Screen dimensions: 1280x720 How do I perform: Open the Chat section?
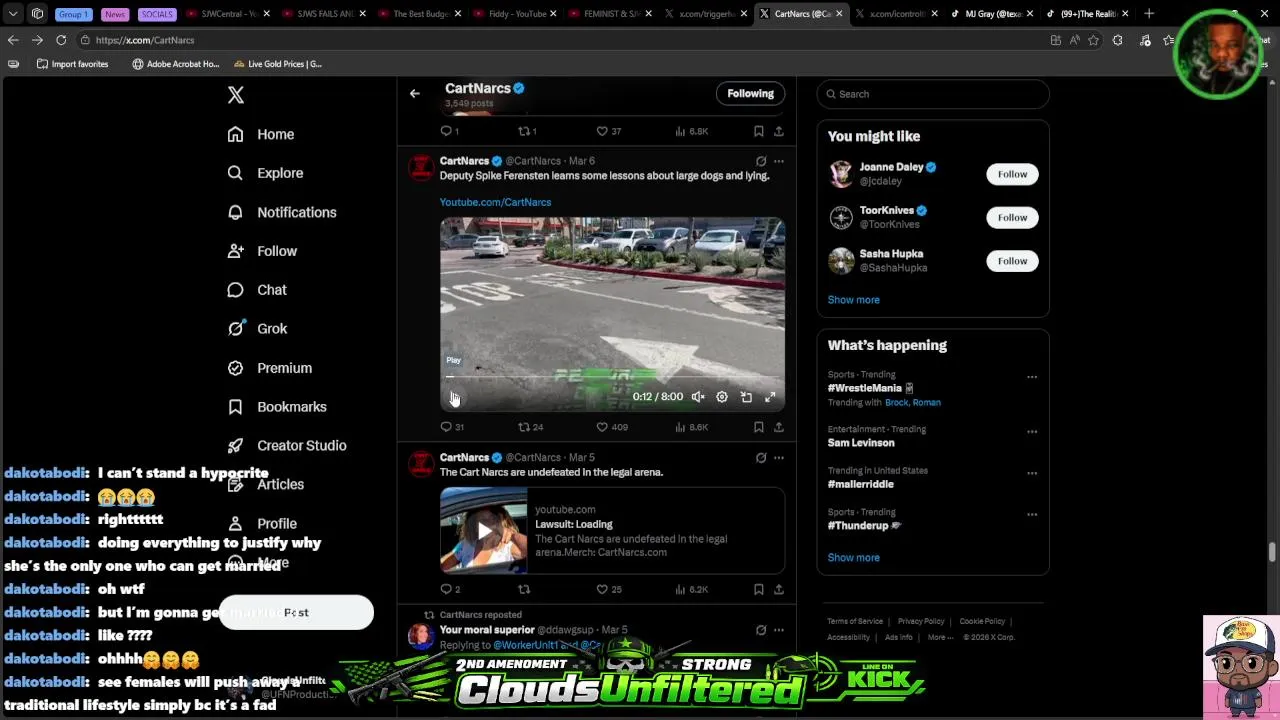pos(257,290)
